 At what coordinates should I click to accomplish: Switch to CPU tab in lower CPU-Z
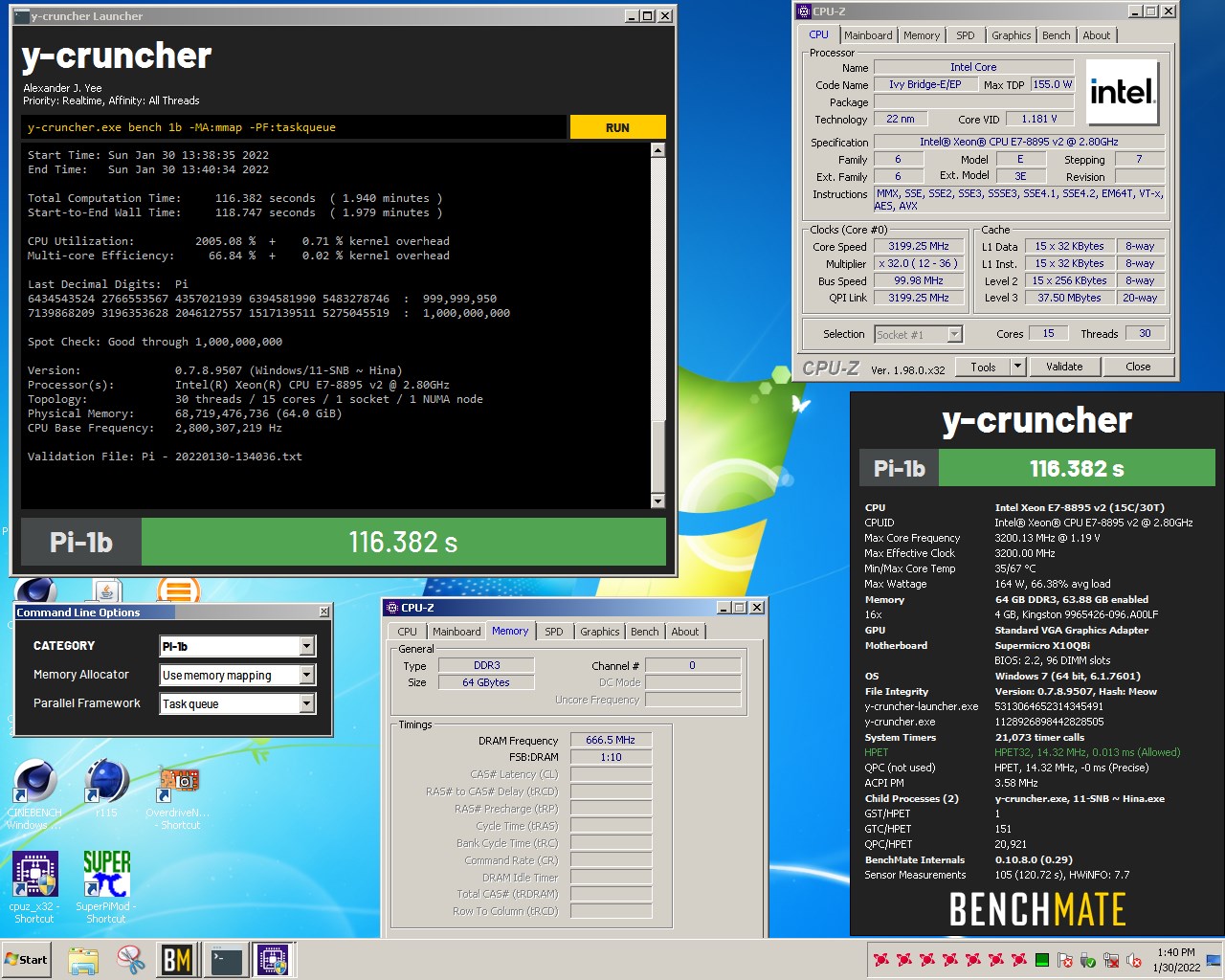point(408,632)
